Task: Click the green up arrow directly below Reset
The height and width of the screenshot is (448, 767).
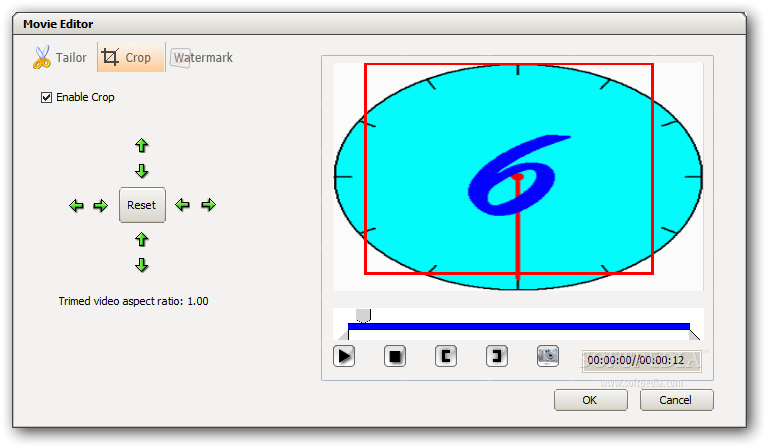Action: point(141,239)
